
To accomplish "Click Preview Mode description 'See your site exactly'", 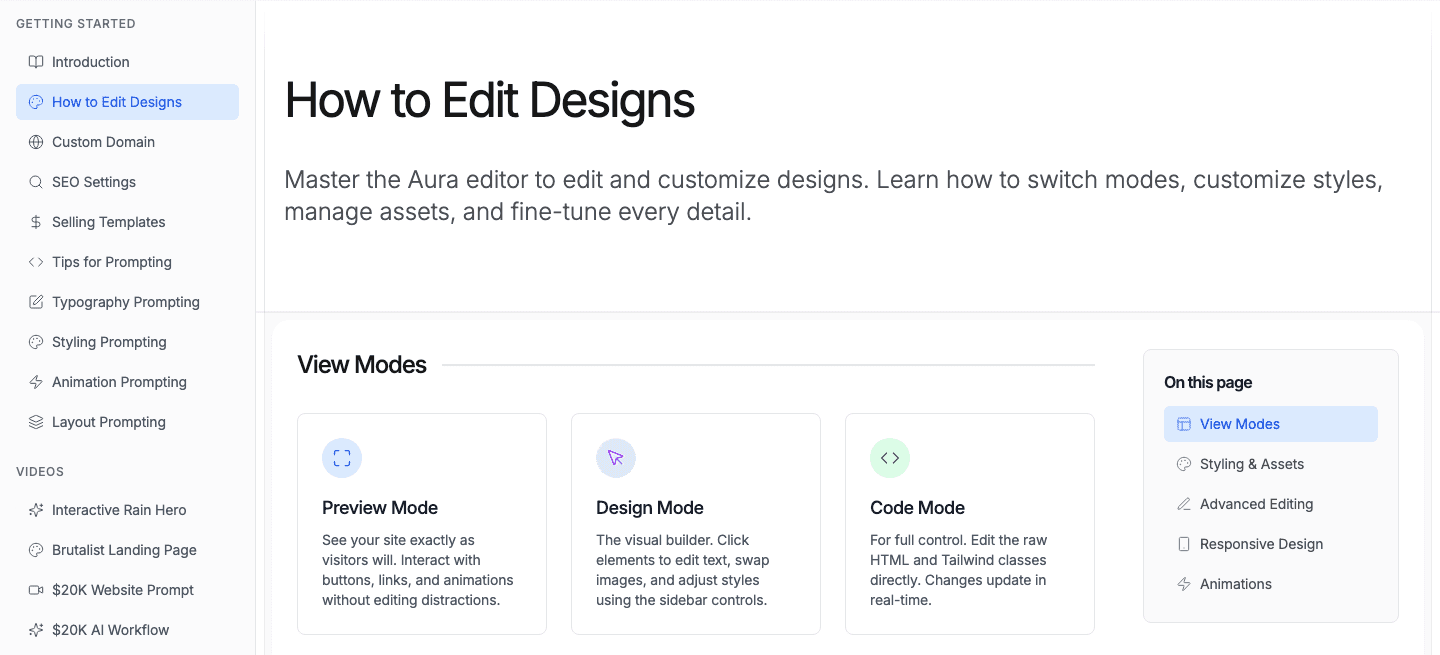I will (418, 570).
